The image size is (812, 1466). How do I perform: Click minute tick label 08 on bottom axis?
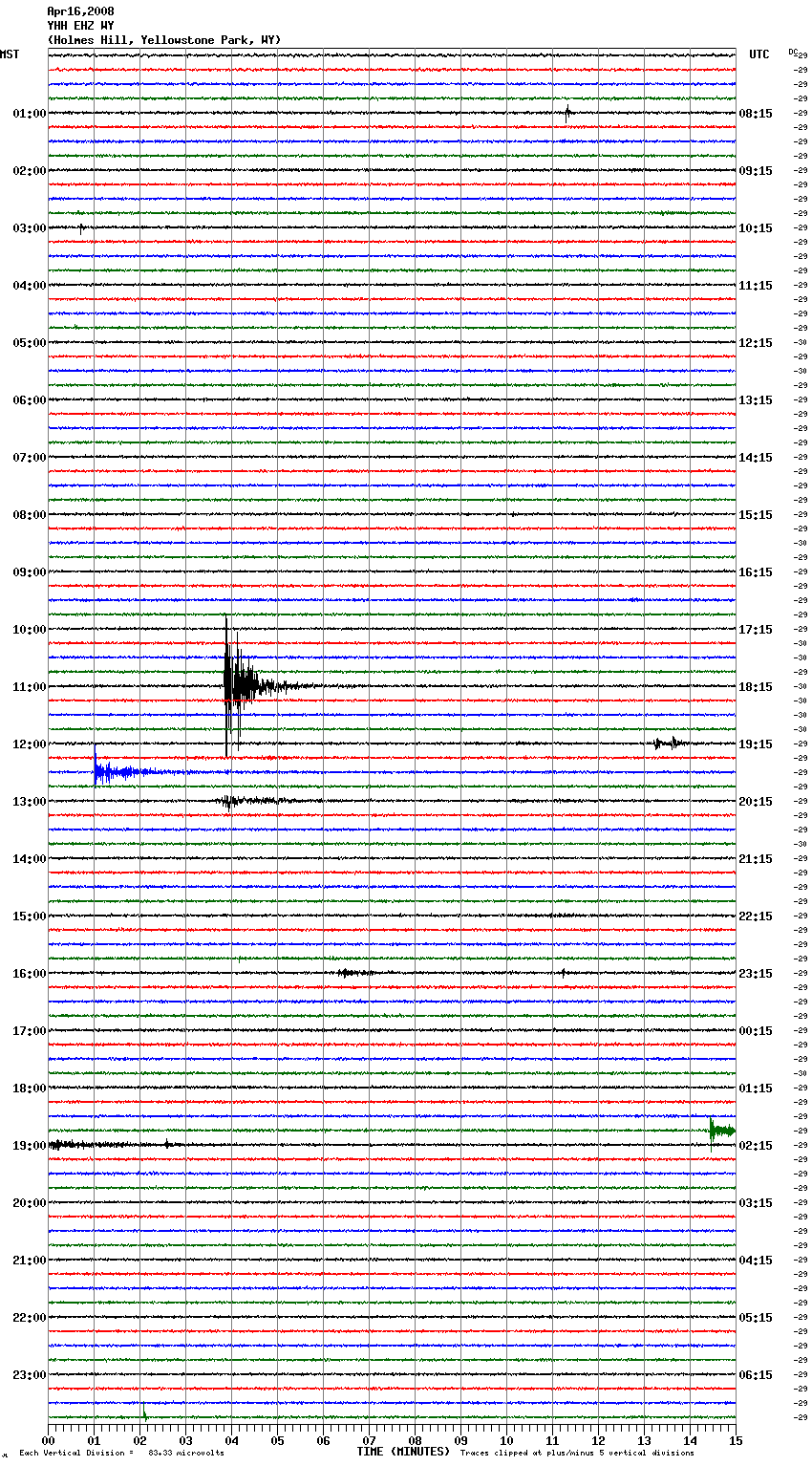pos(415,1440)
